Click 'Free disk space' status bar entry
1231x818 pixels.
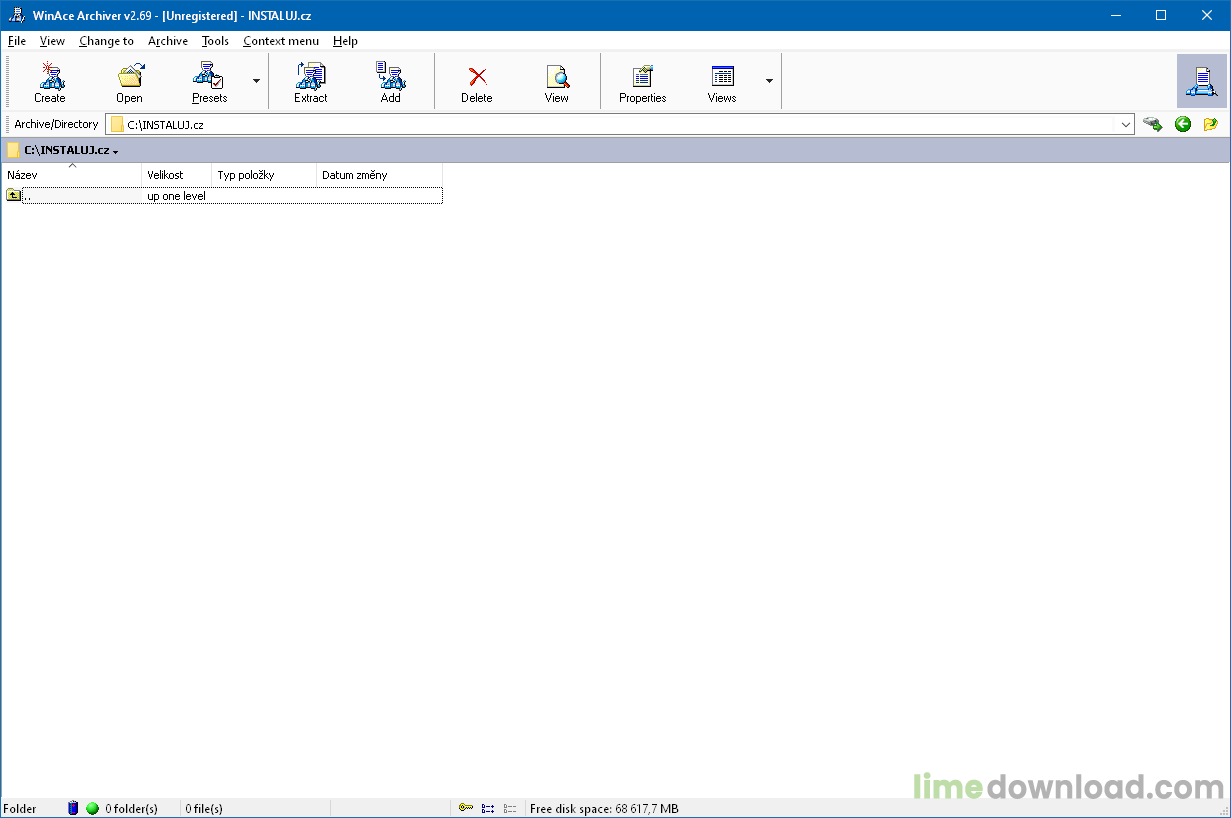(604, 808)
